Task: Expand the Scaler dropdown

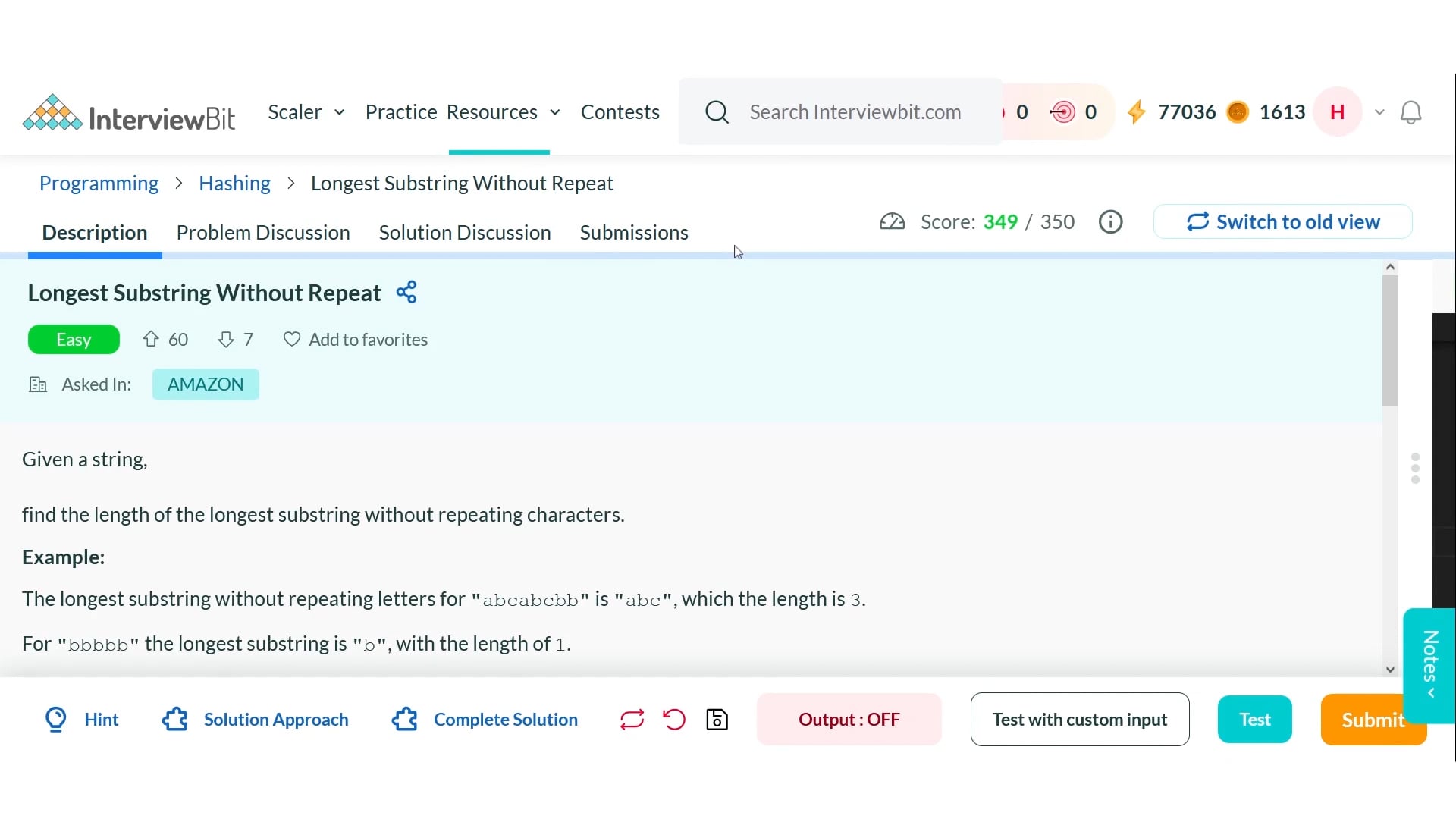Action: point(306,111)
